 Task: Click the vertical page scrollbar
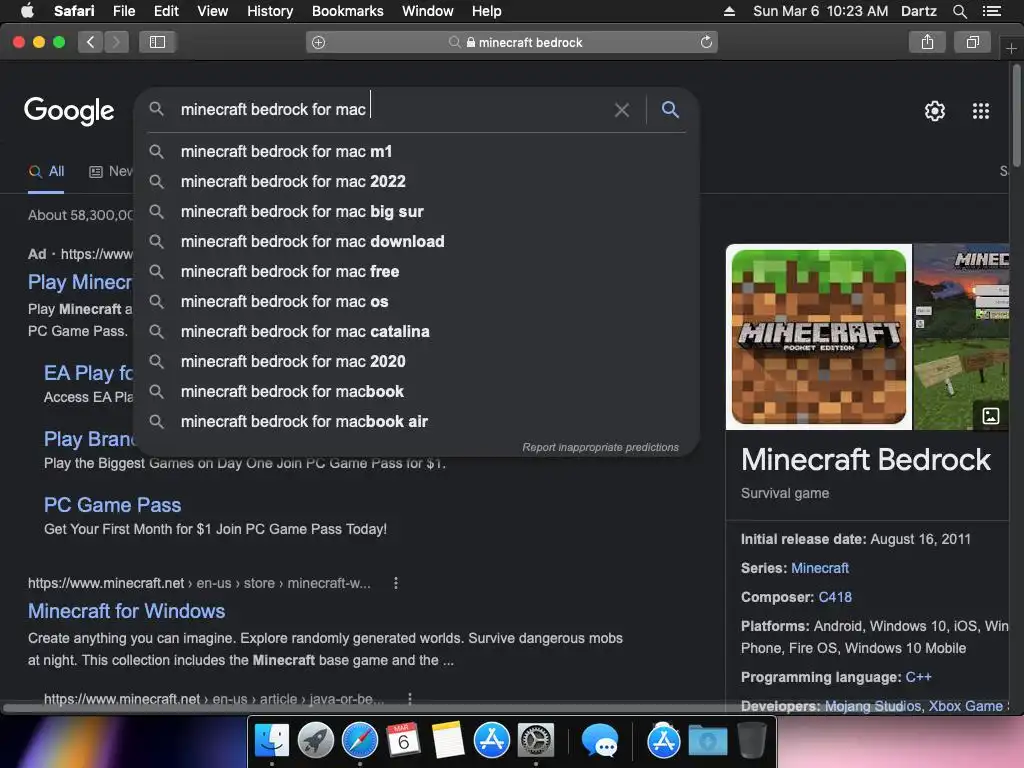tap(1016, 116)
